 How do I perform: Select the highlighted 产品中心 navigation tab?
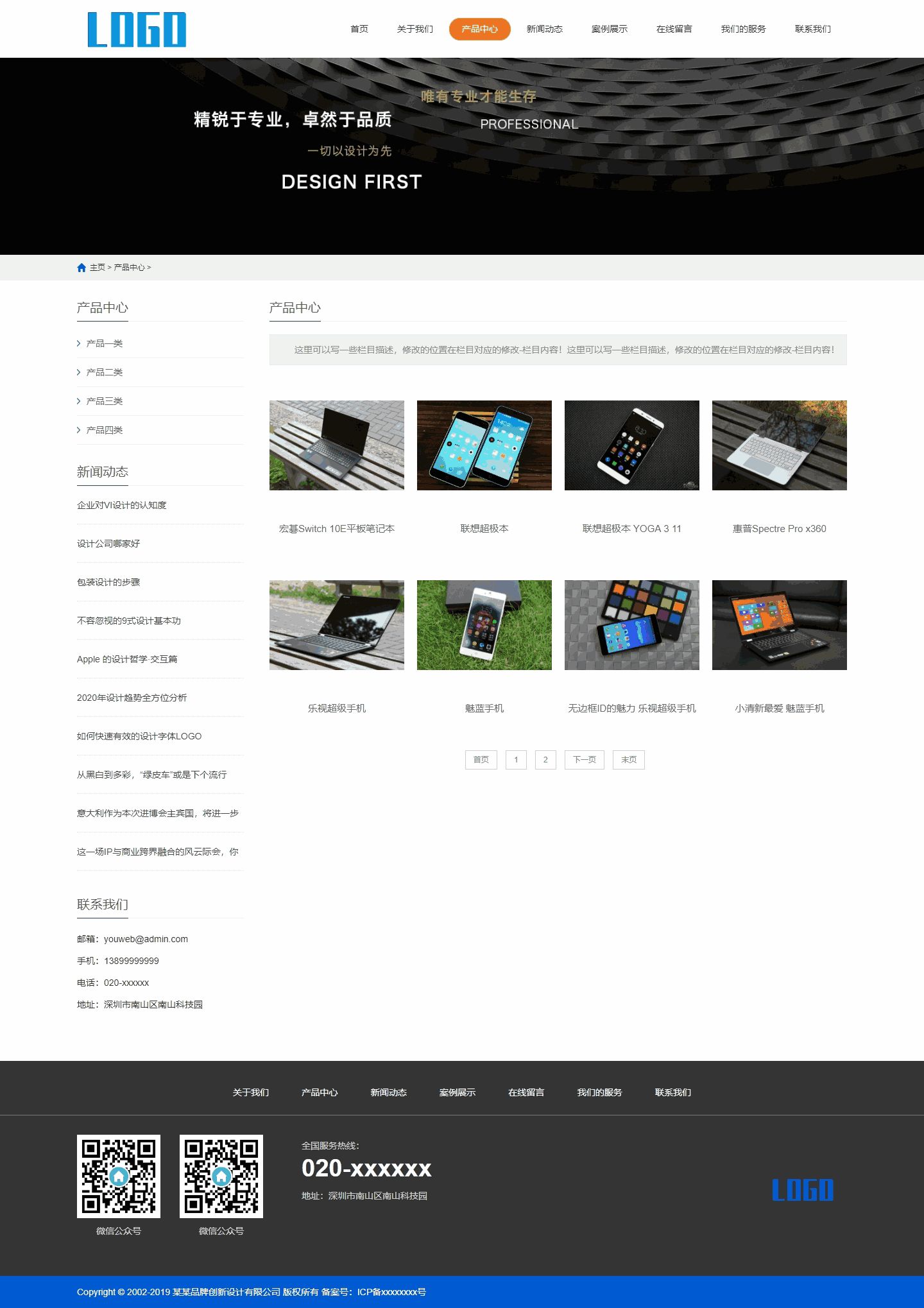[479, 29]
